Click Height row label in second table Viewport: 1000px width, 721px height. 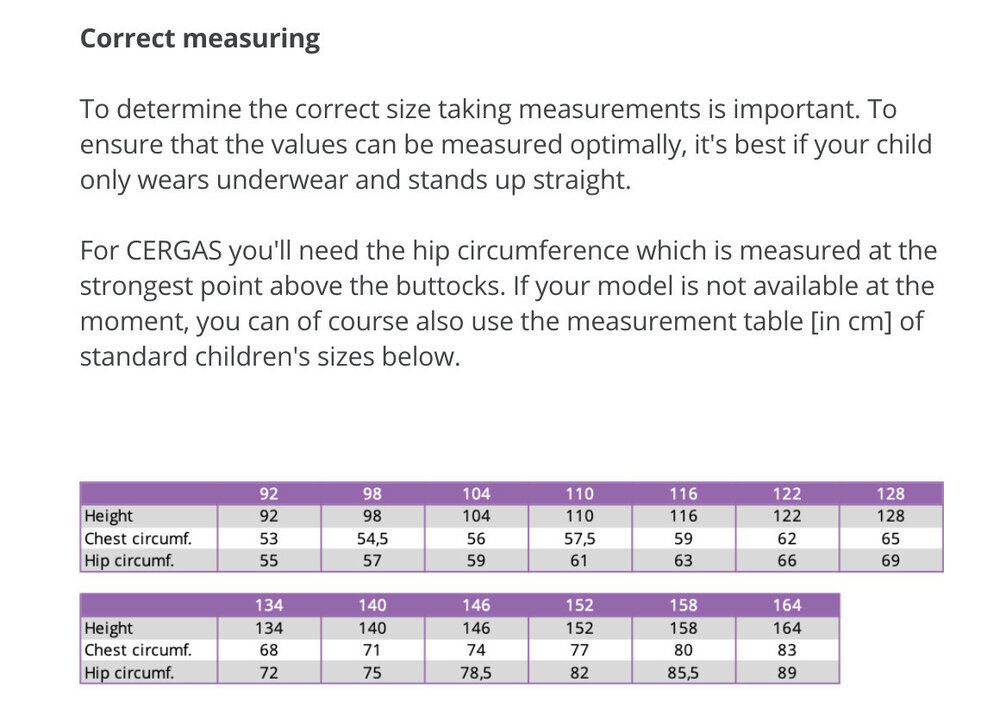pos(109,628)
